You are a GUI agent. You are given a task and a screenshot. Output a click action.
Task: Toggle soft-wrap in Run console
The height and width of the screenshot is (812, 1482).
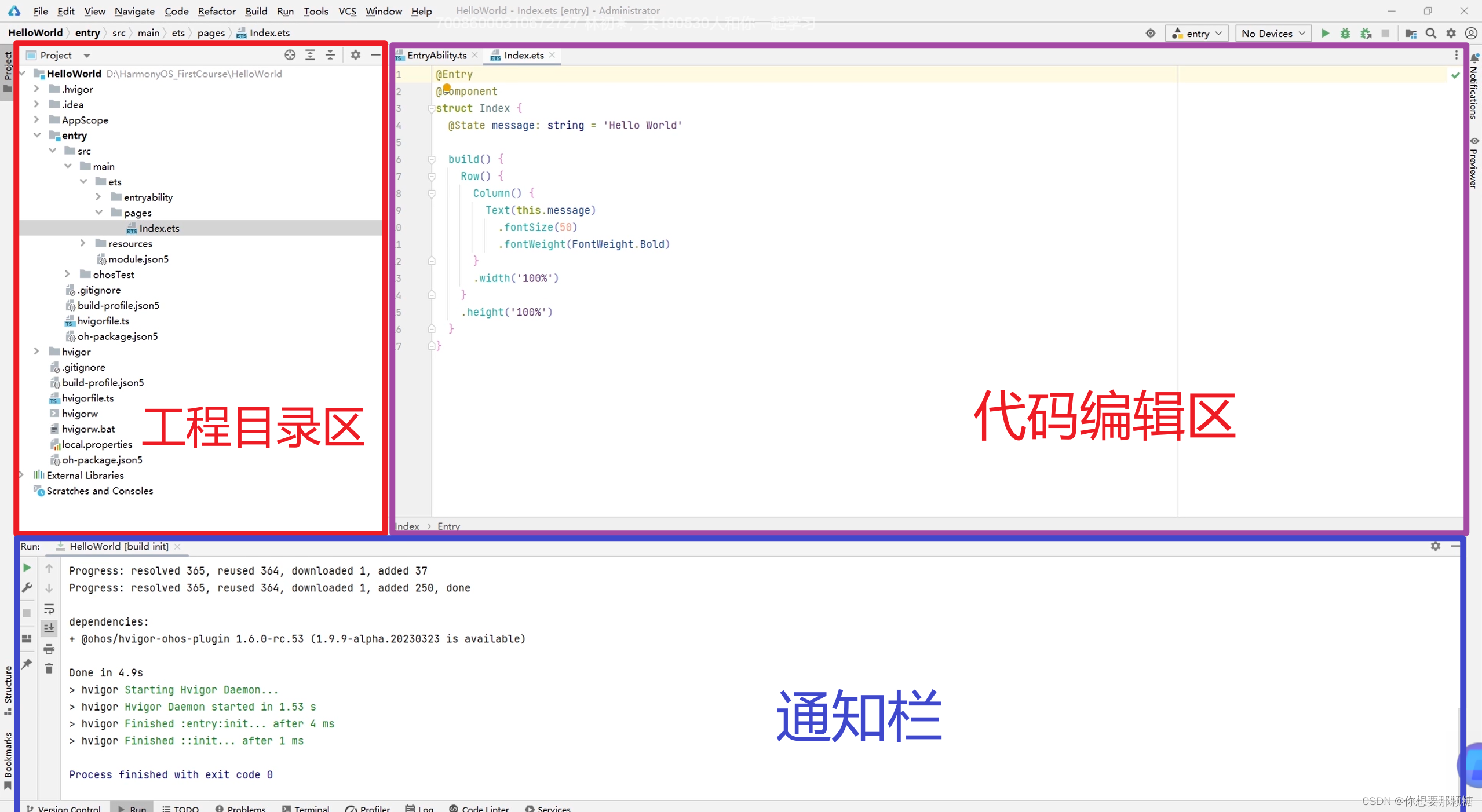pos(49,609)
